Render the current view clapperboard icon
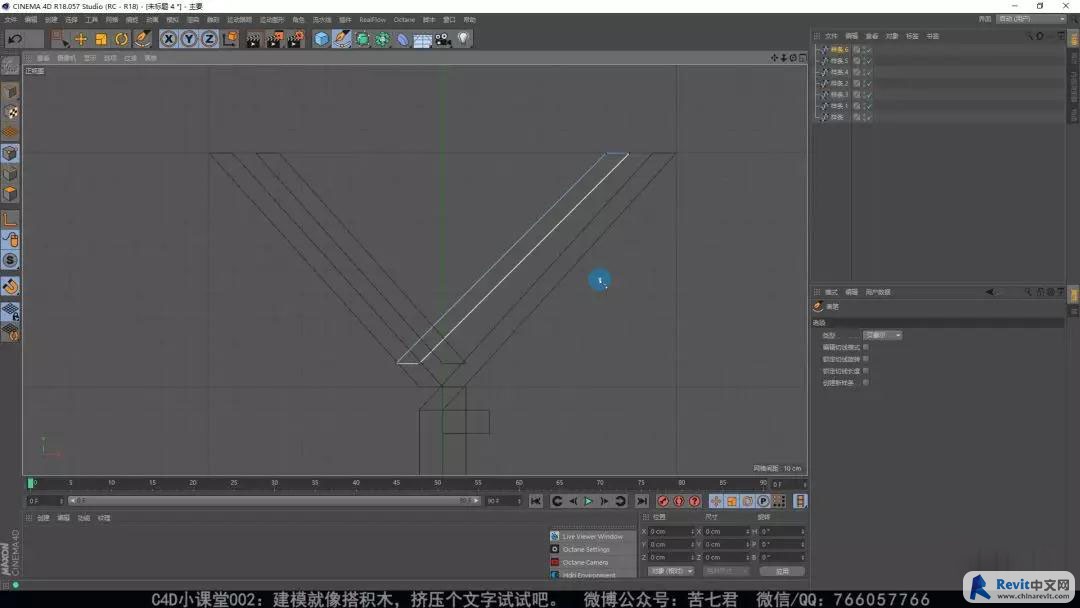This screenshot has width=1080, height=608. [x=253, y=39]
